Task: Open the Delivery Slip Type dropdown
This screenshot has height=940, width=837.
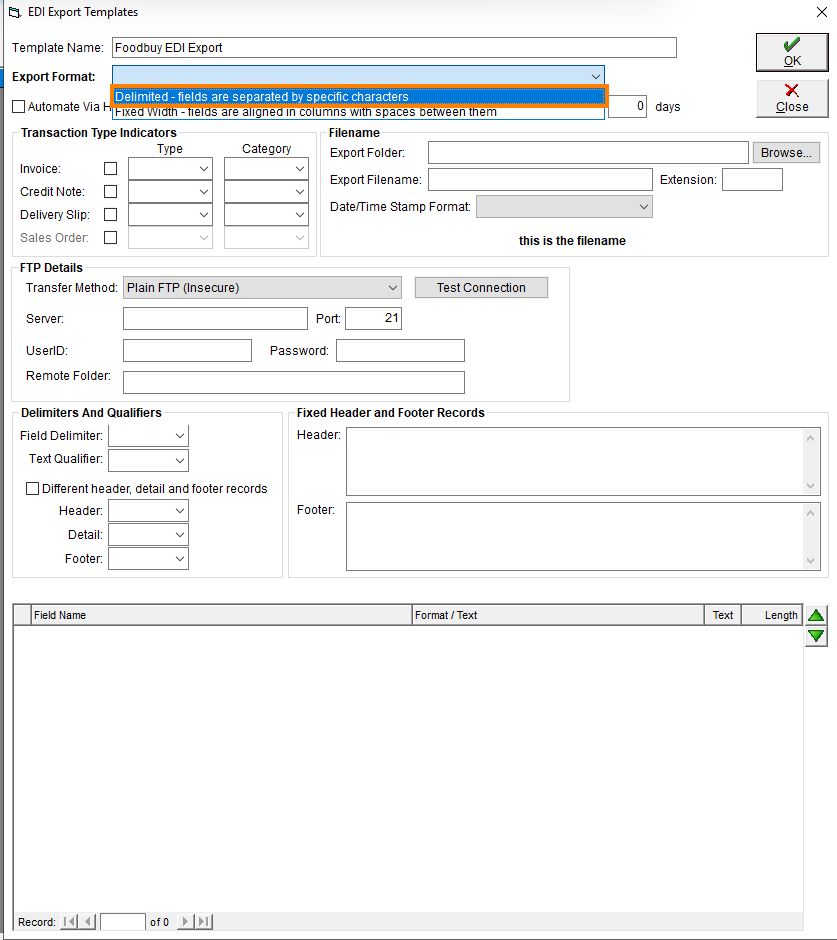Action: tap(170, 215)
